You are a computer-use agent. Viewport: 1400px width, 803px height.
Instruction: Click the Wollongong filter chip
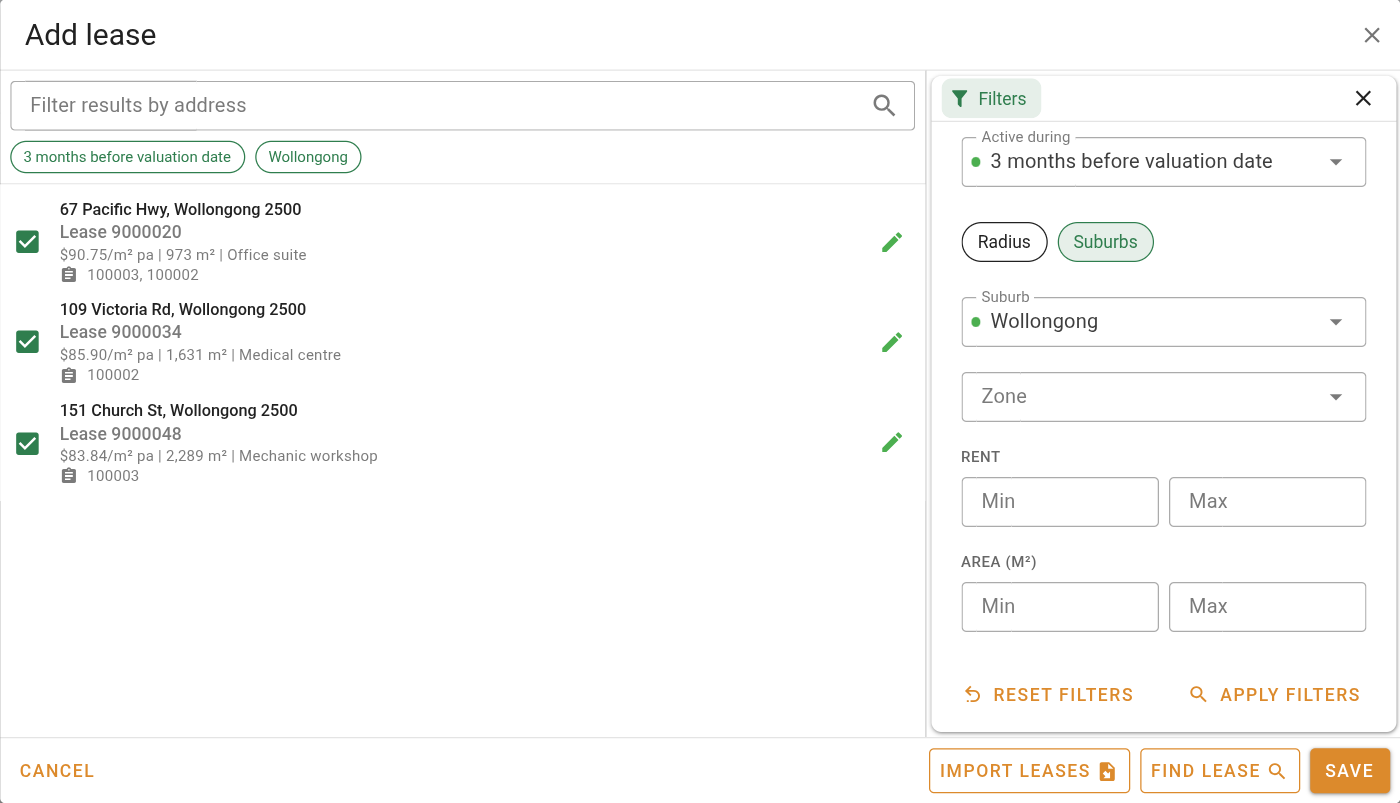(x=308, y=157)
